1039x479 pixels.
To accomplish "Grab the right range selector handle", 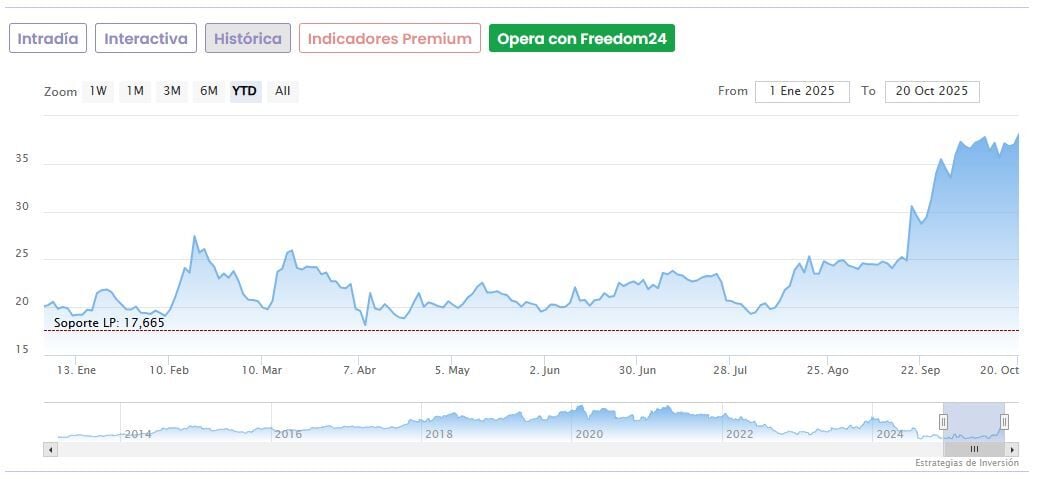I will [1004, 421].
